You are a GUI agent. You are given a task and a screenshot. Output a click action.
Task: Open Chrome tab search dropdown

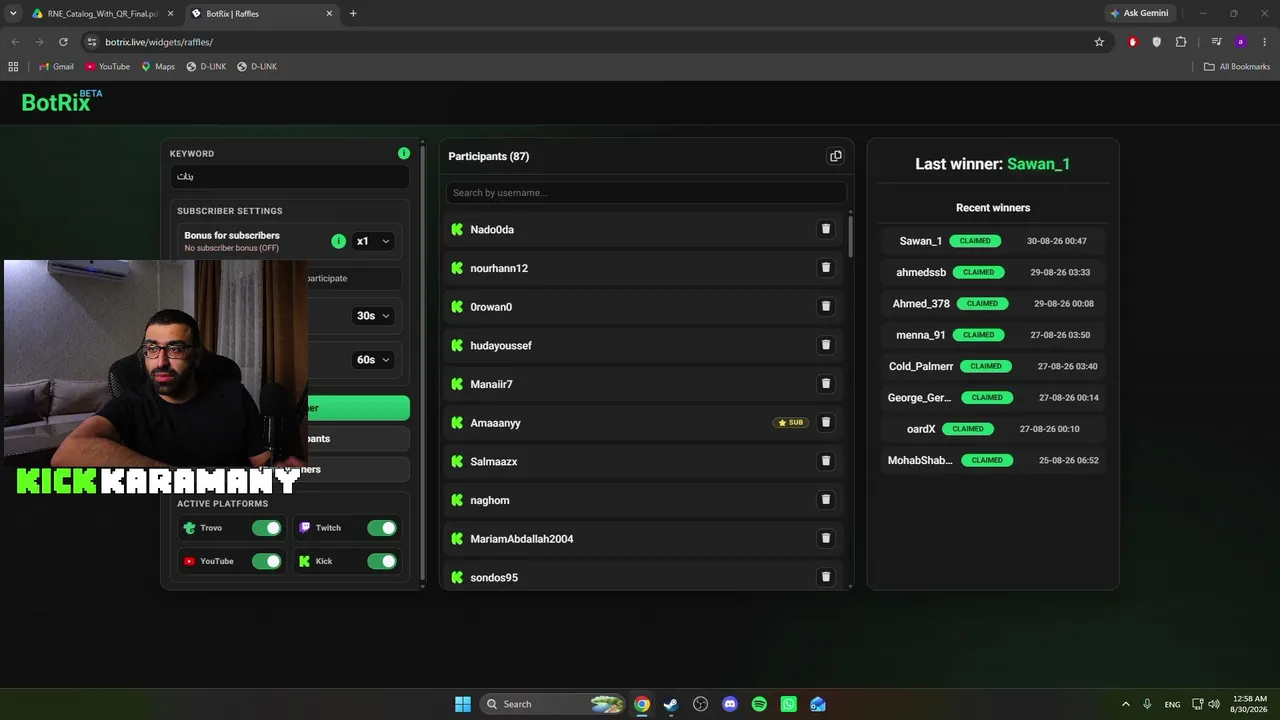click(13, 13)
